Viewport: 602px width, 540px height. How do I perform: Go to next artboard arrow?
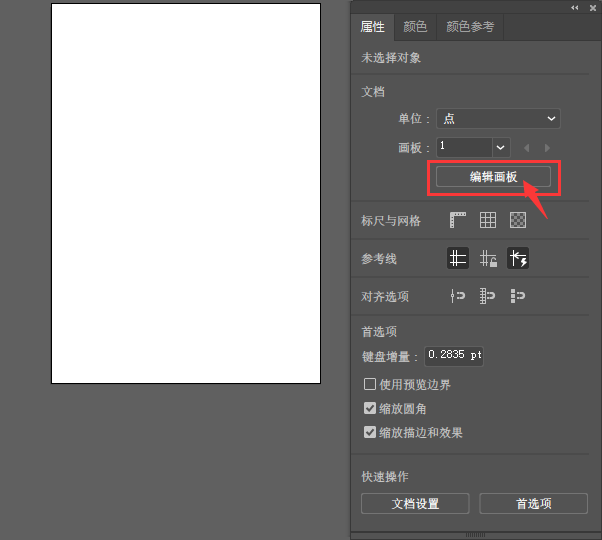[547, 148]
